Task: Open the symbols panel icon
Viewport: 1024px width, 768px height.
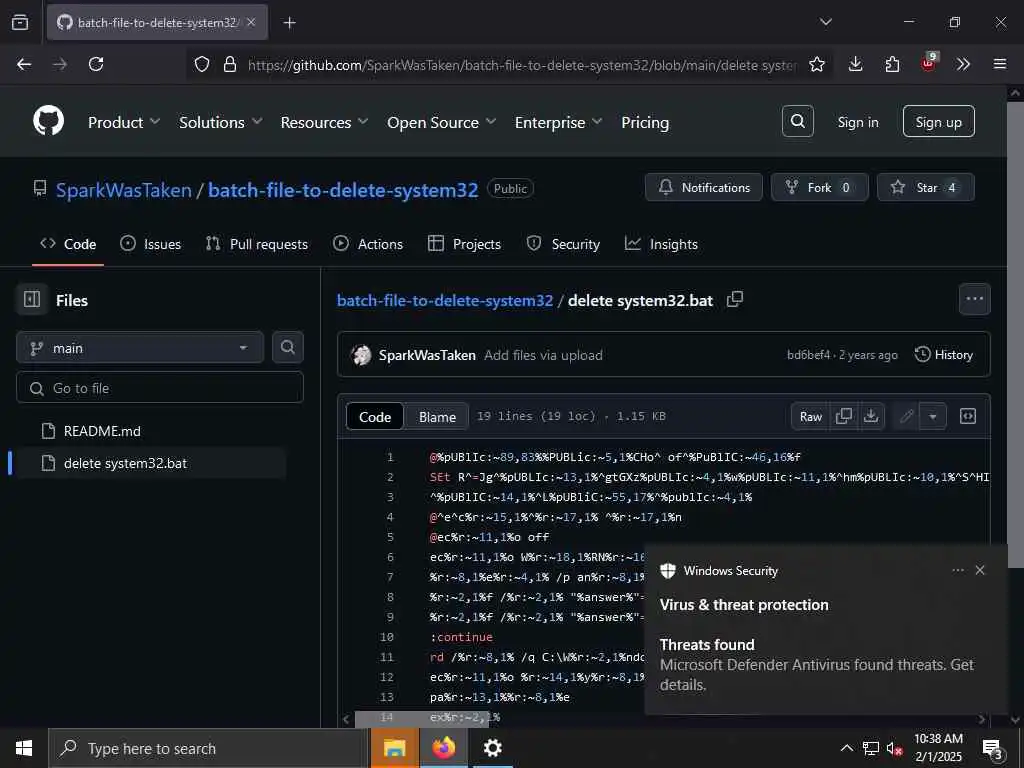Action: pos(968,416)
